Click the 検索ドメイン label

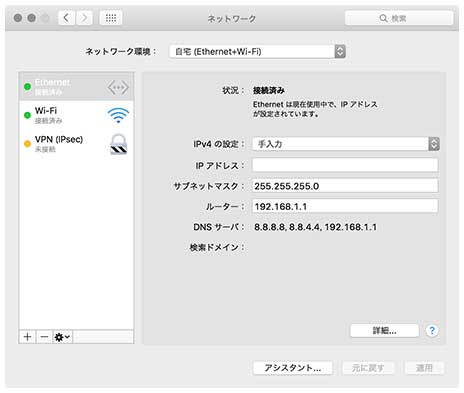coord(217,247)
